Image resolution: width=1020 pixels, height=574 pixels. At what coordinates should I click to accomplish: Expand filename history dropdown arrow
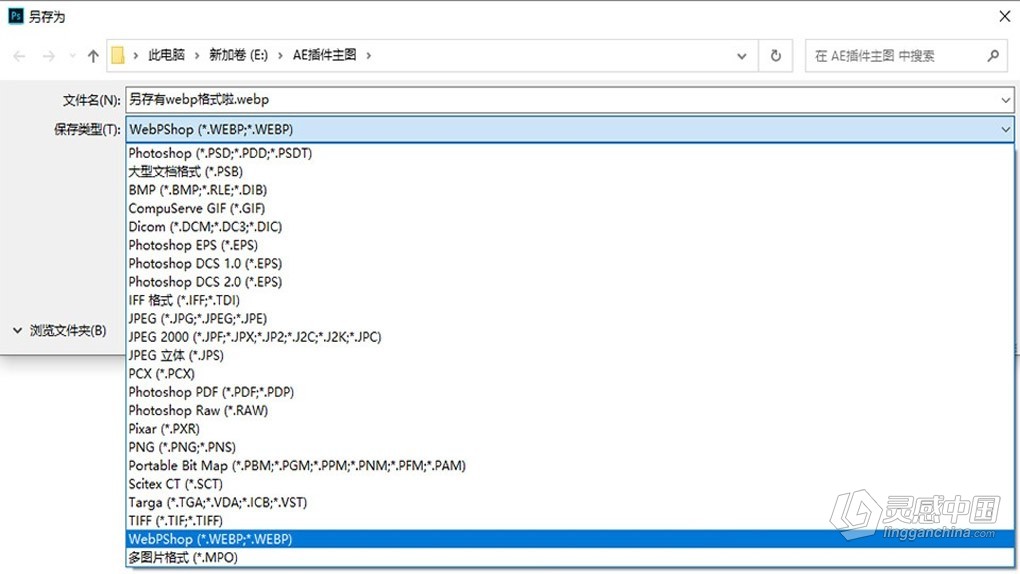pyautogui.click(x=1006, y=100)
